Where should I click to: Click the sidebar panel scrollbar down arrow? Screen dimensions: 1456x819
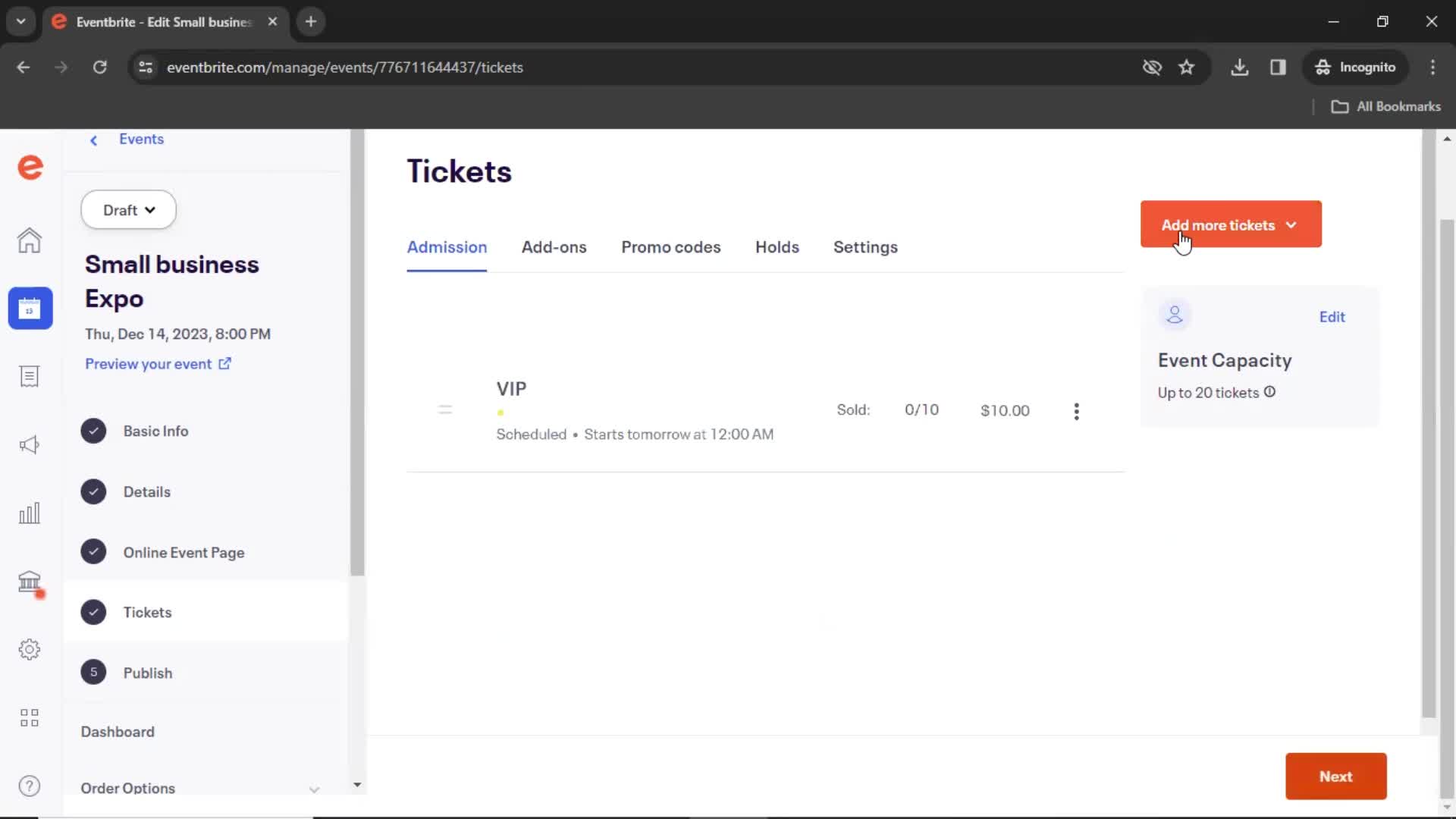tap(357, 786)
